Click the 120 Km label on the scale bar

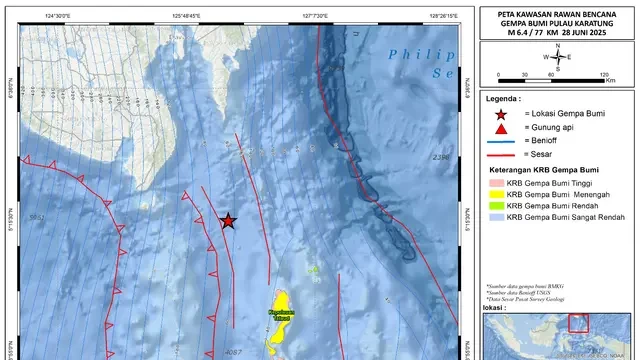(x=604, y=75)
